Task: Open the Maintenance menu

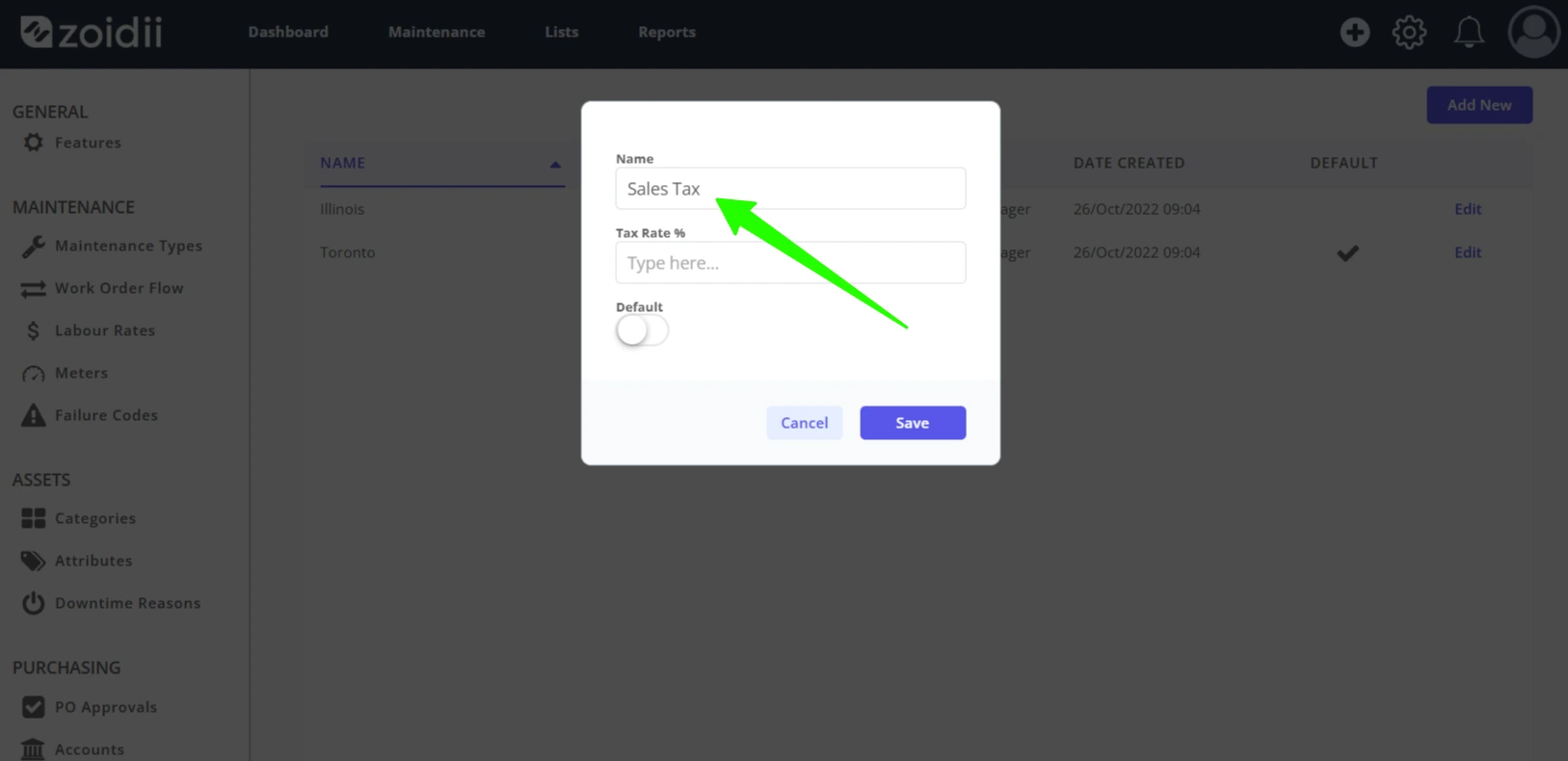Action: click(x=437, y=32)
